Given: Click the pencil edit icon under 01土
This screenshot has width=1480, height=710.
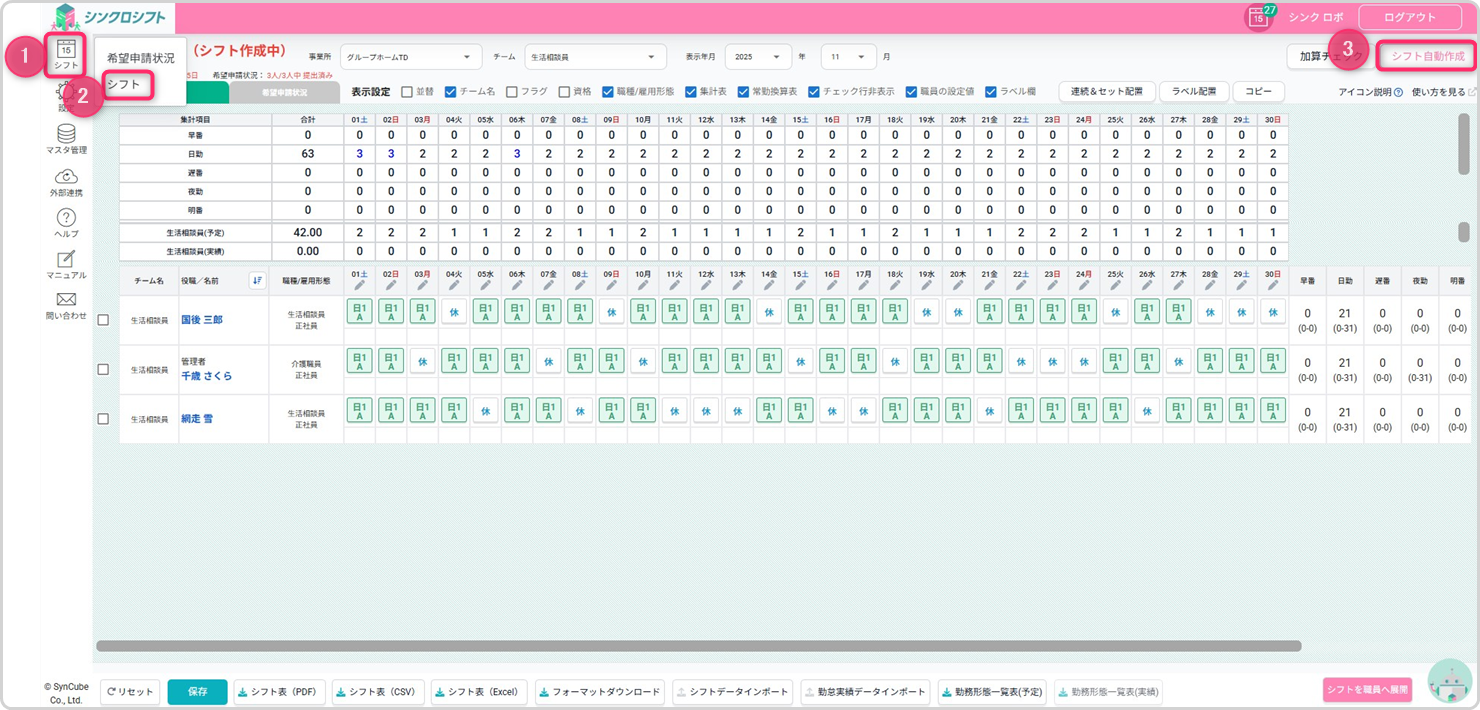Looking at the screenshot, I should (x=360, y=286).
